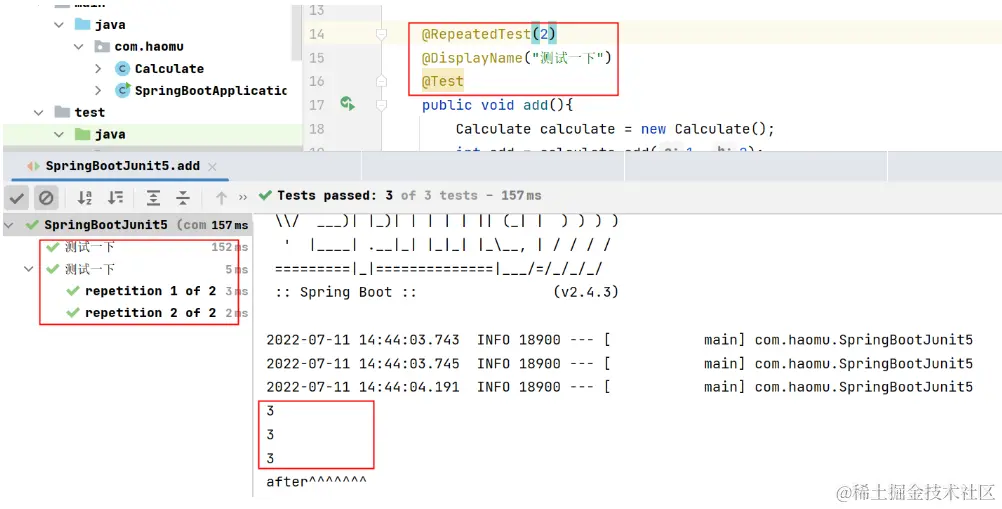Expand all test results icon
Screen dimensions: 1002x509
coord(153,198)
